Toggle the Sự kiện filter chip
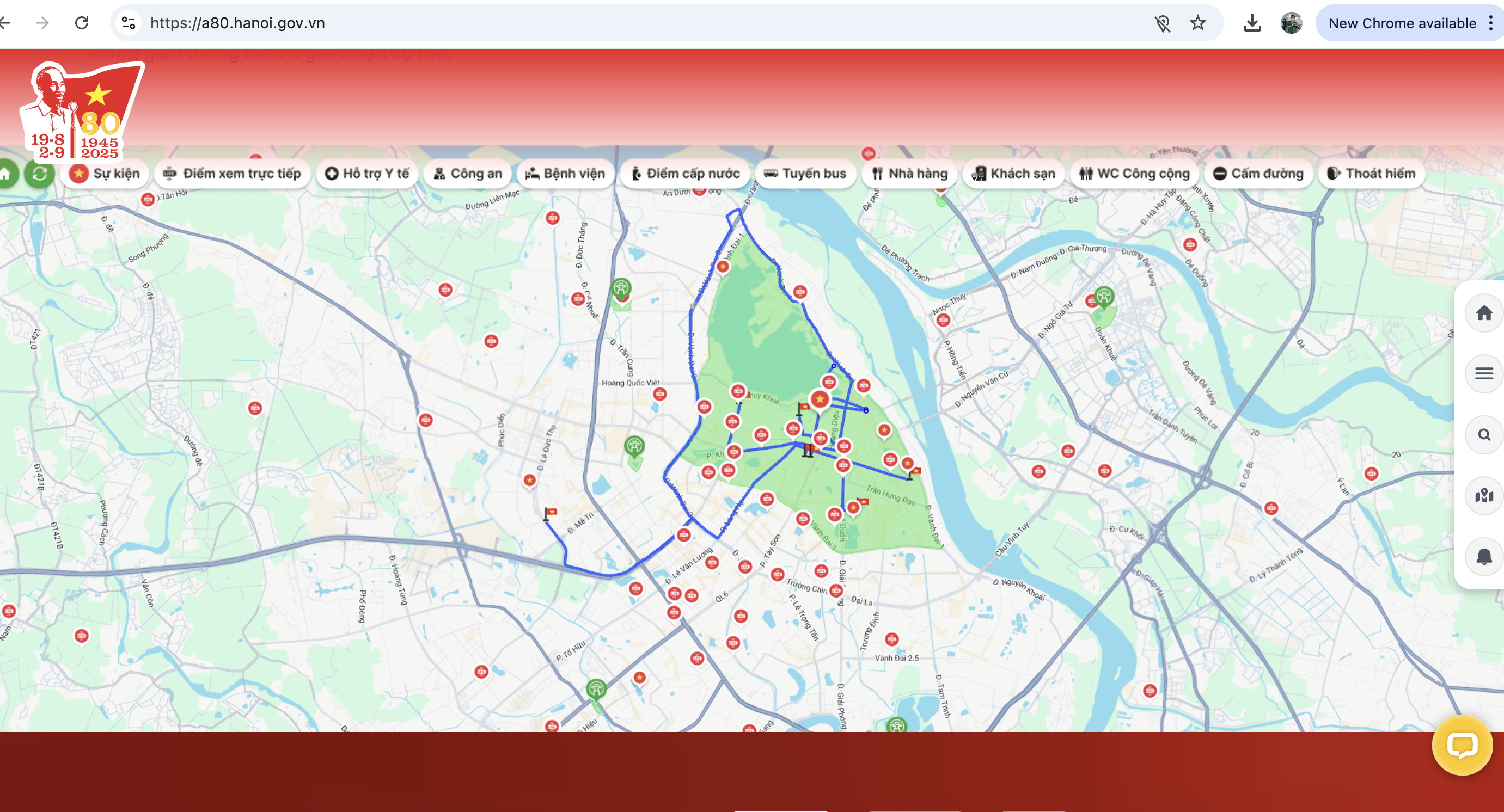 [x=105, y=174]
